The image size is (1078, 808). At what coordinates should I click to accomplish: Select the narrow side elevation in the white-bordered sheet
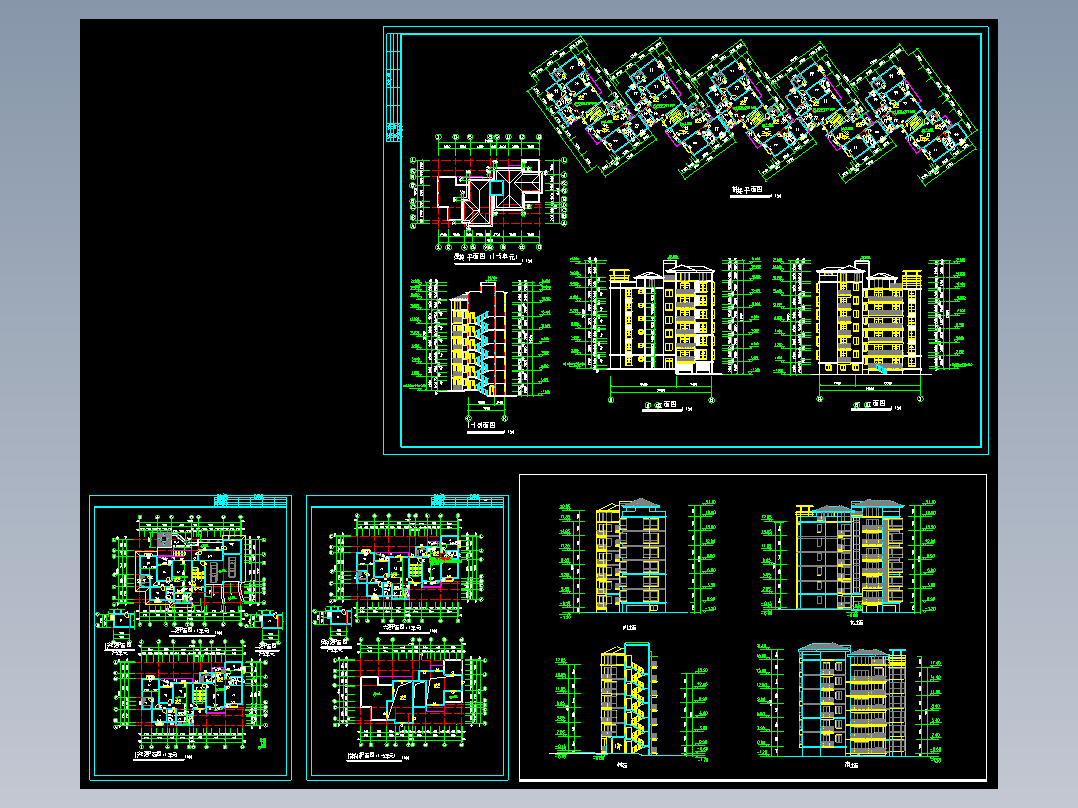[630, 556]
